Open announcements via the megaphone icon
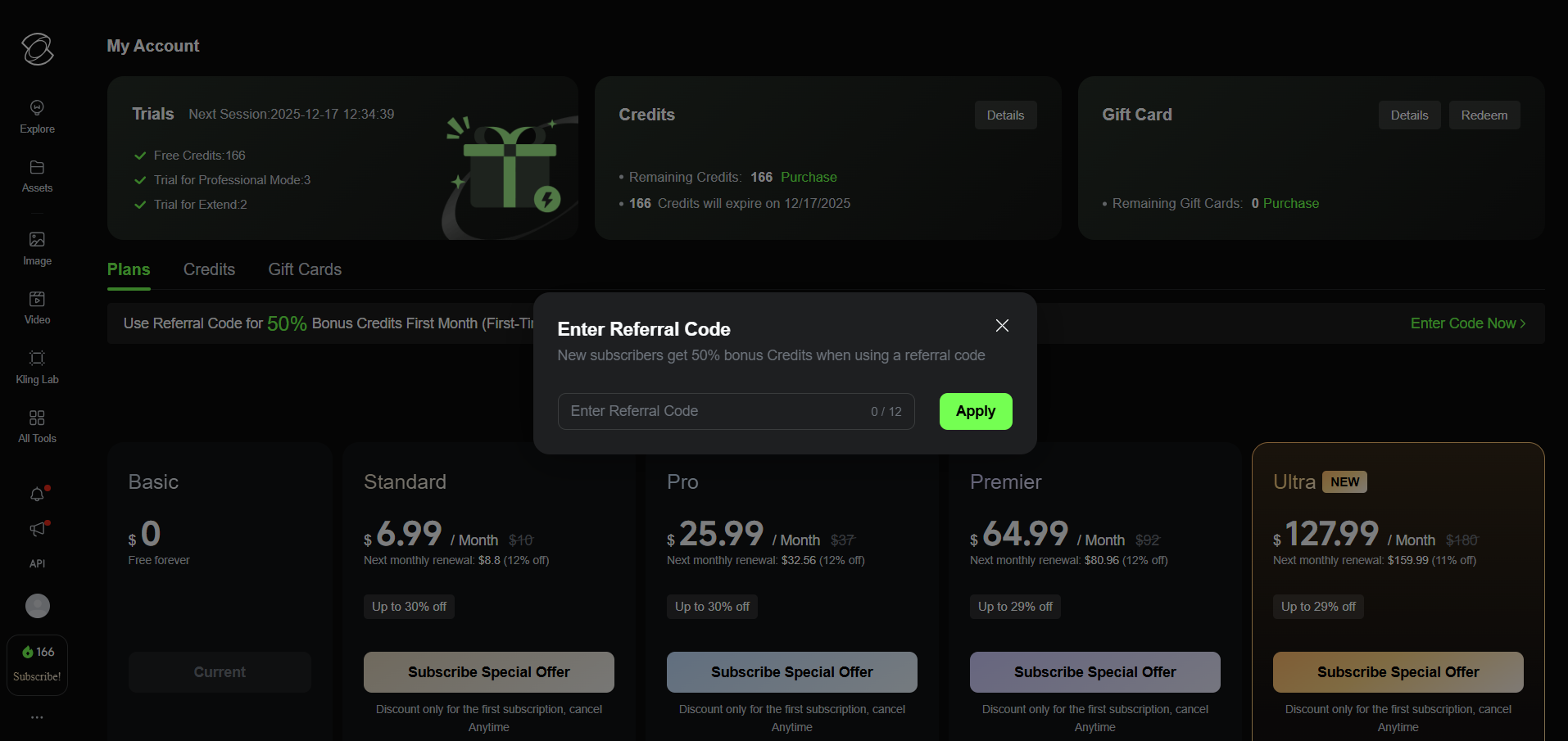Screen dimensions: 1568x741 point(37,529)
